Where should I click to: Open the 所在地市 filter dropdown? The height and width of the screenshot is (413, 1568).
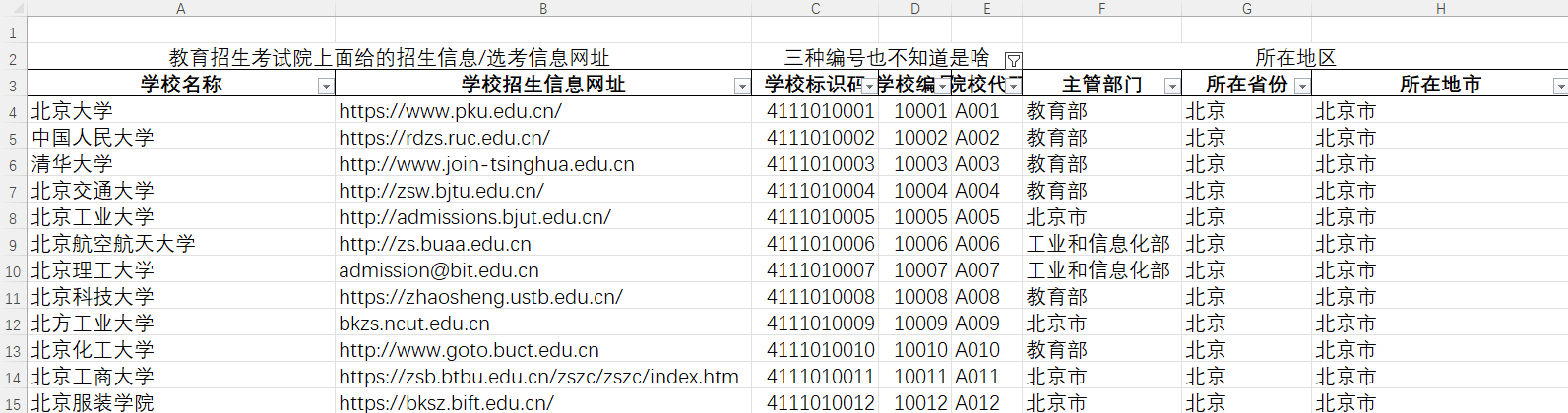1560,87
